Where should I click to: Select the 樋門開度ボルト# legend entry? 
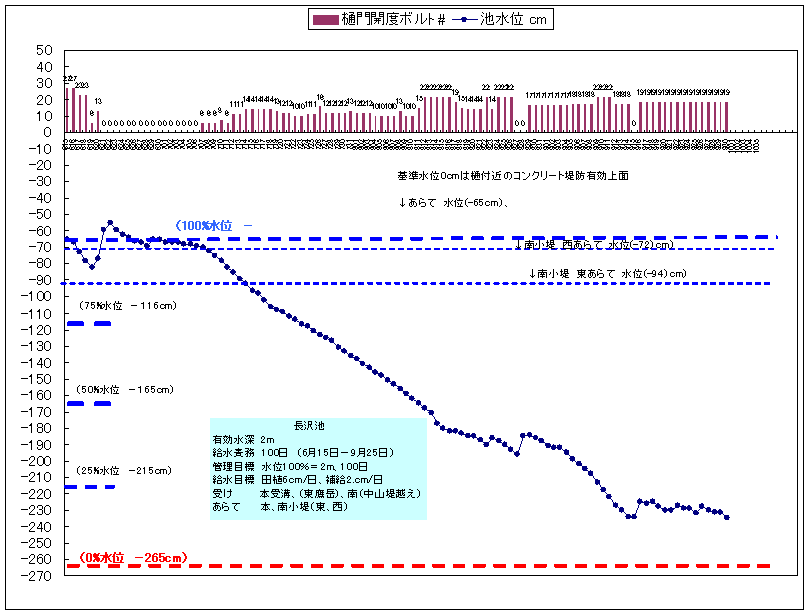point(392,20)
